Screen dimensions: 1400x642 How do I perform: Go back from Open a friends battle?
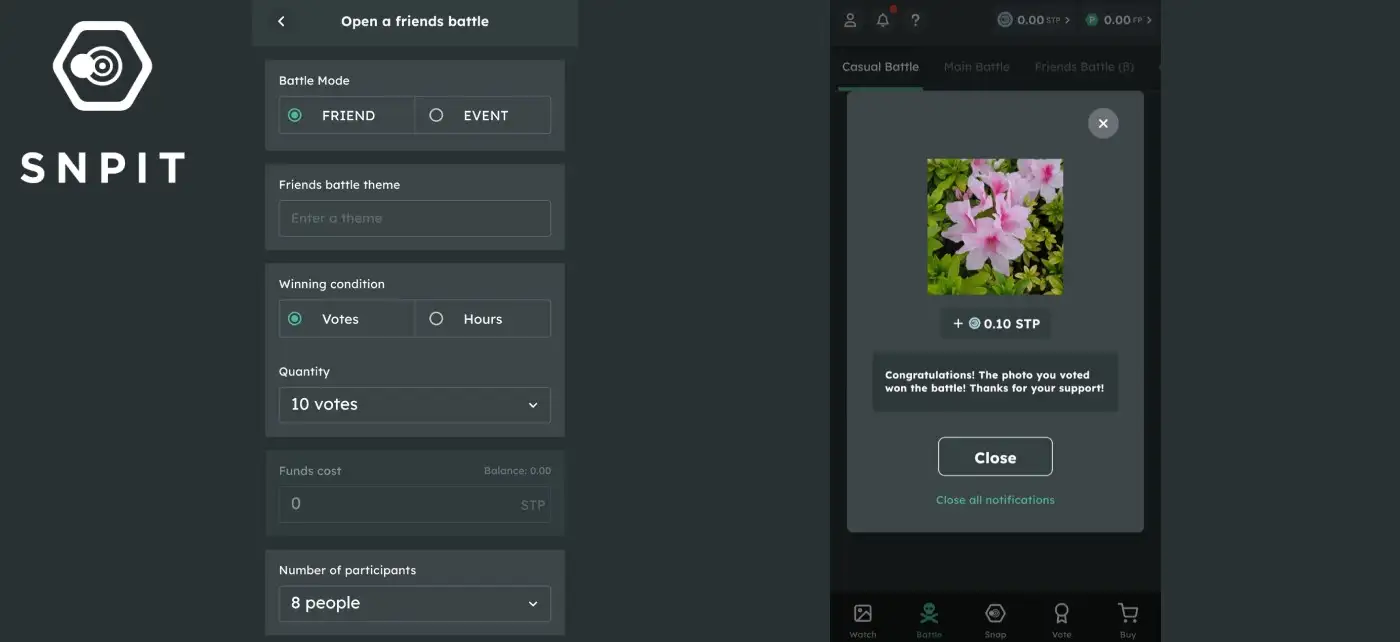tap(281, 21)
